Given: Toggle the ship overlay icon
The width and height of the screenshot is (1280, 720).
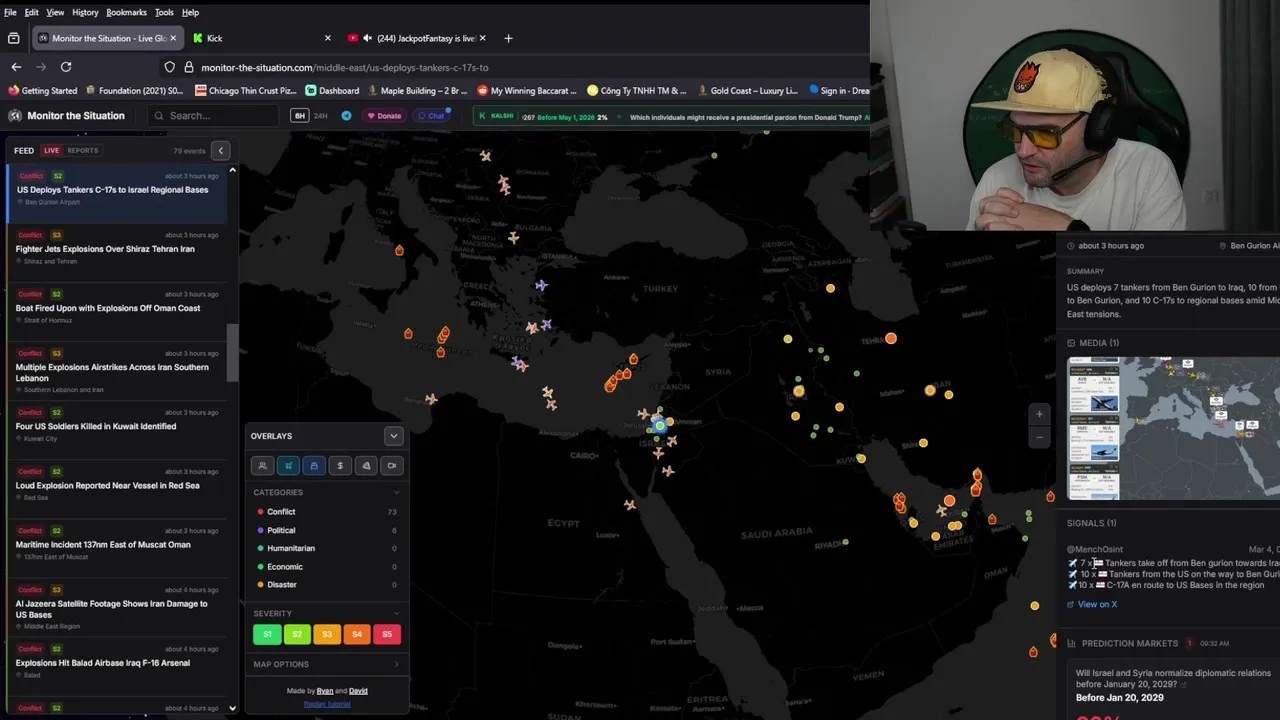Looking at the screenshot, I should 314,466.
